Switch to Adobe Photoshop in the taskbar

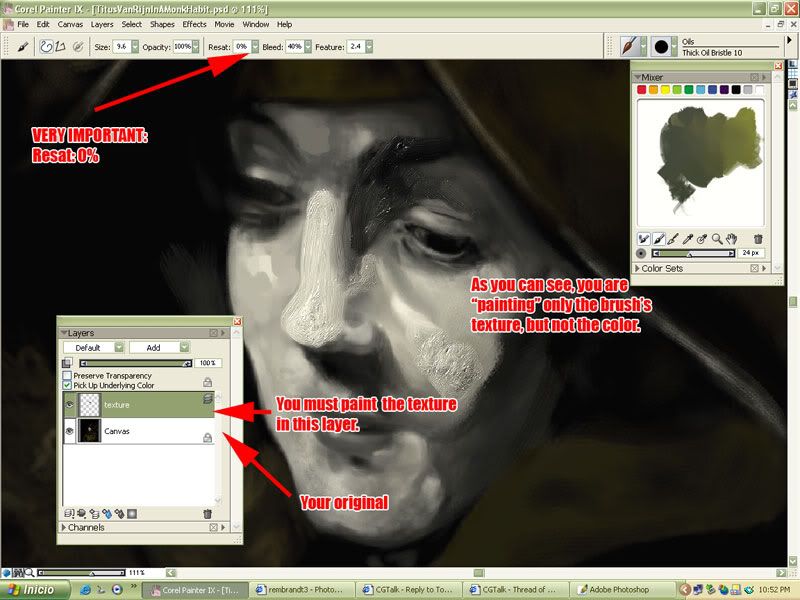point(621,590)
